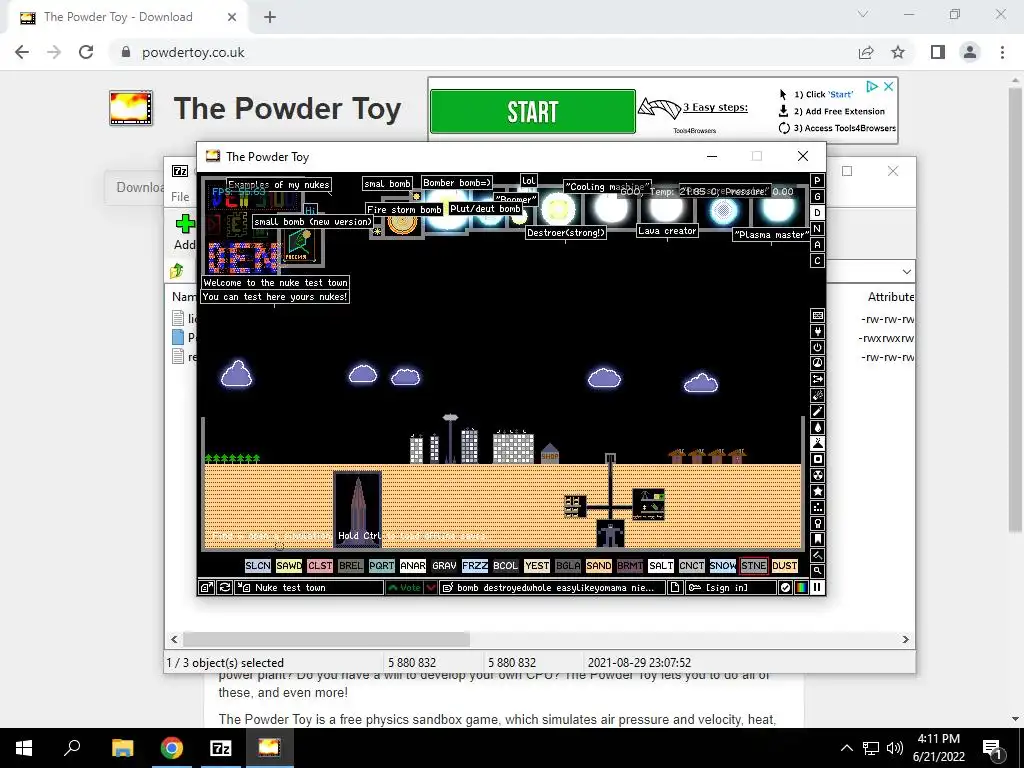Viewport: 1024px width, 768px height.
Task: Close the advertisement with X
Action: coord(888,86)
